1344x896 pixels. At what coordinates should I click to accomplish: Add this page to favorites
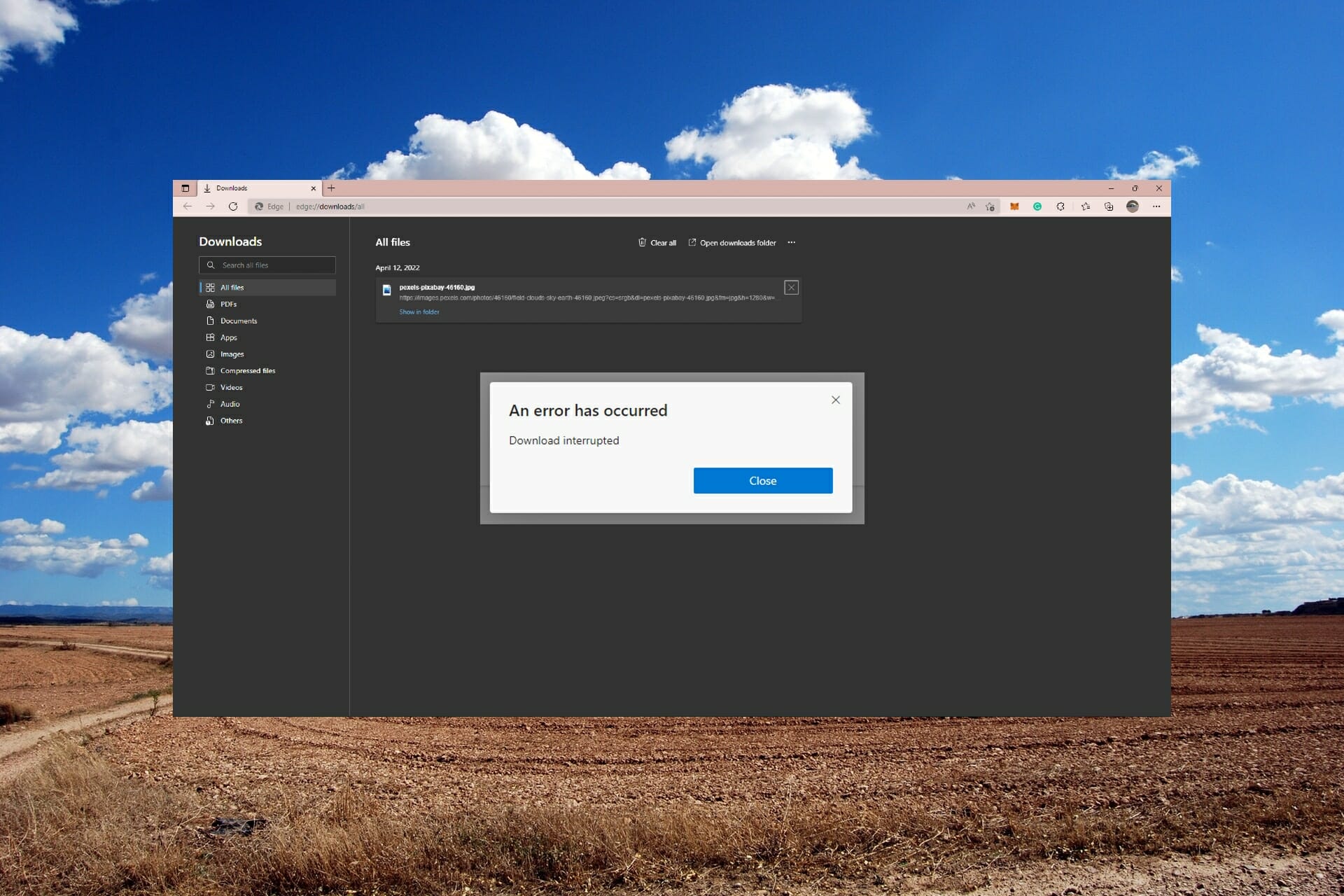(990, 206)
